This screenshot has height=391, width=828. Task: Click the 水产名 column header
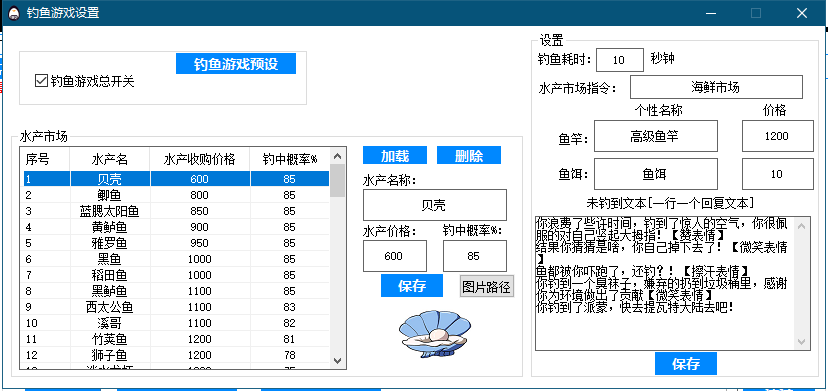coord(110,159)
